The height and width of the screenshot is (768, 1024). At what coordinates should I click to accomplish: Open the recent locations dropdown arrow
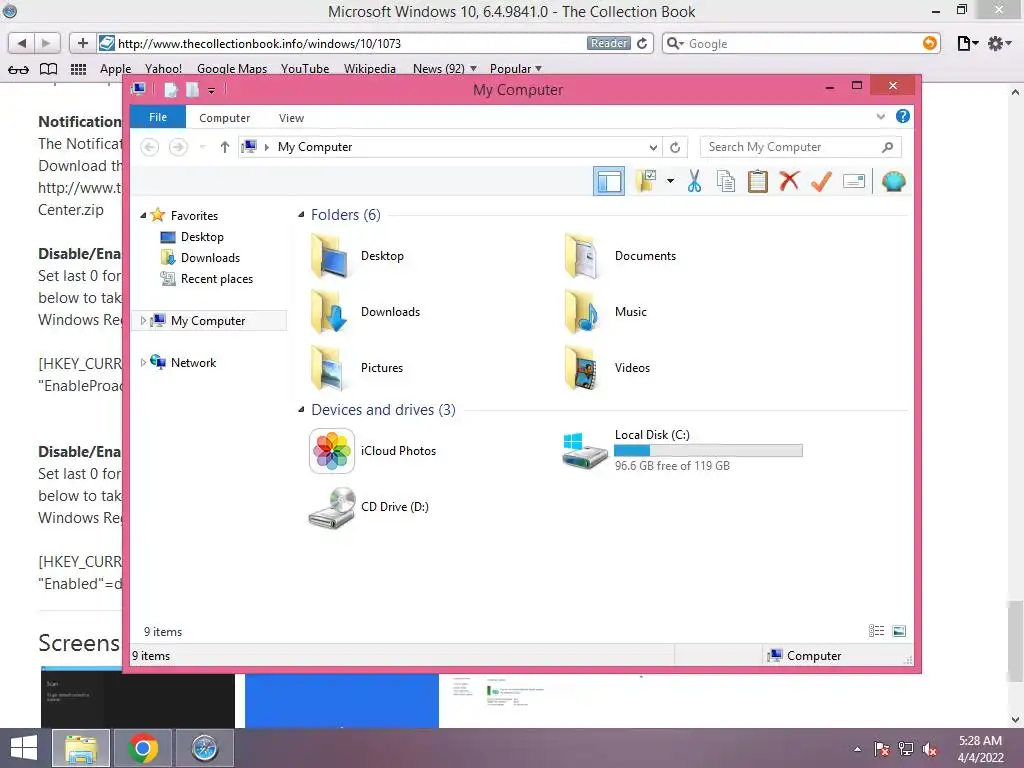pos(202,147)
